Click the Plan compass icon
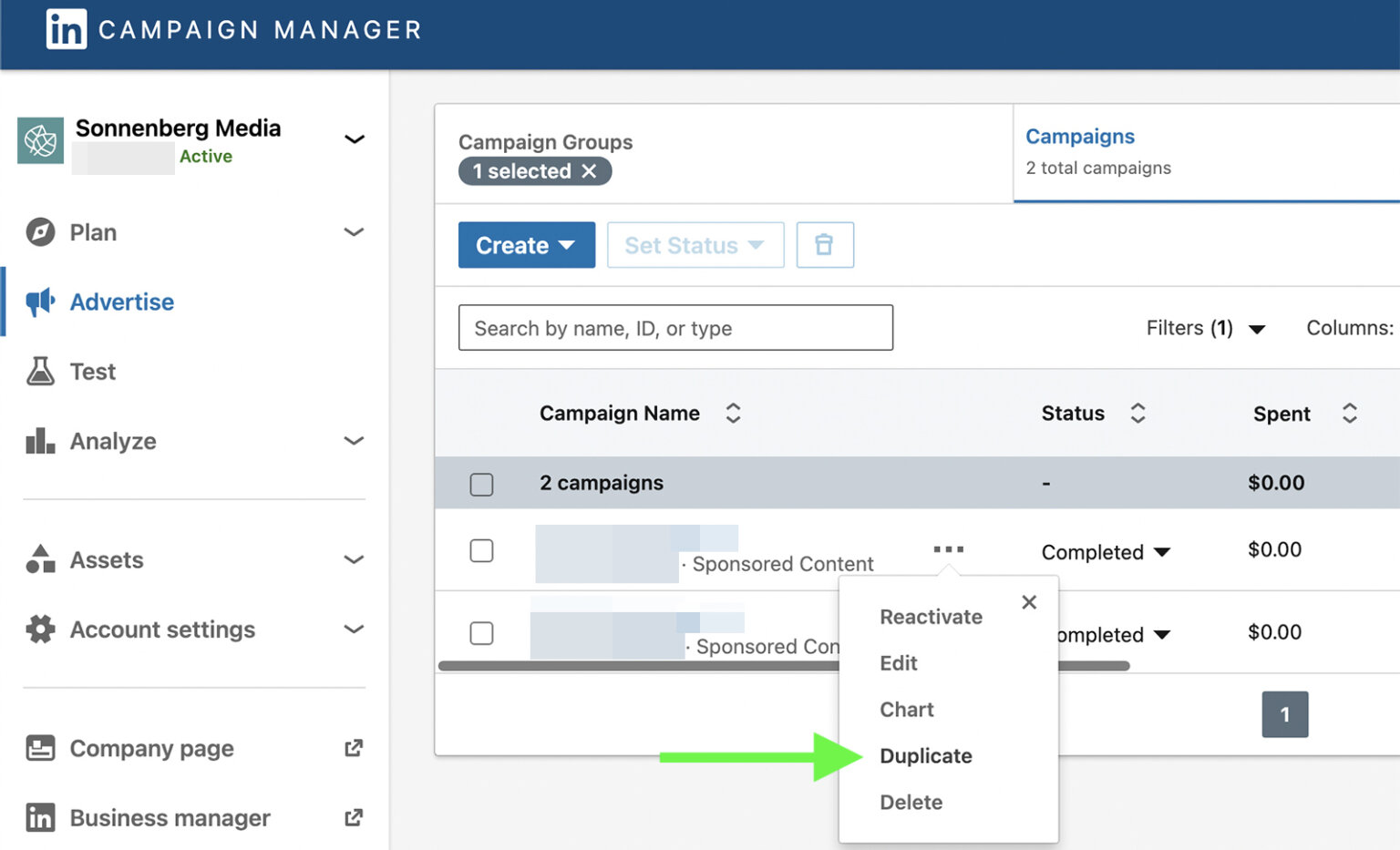 click(x=40, y=232)
